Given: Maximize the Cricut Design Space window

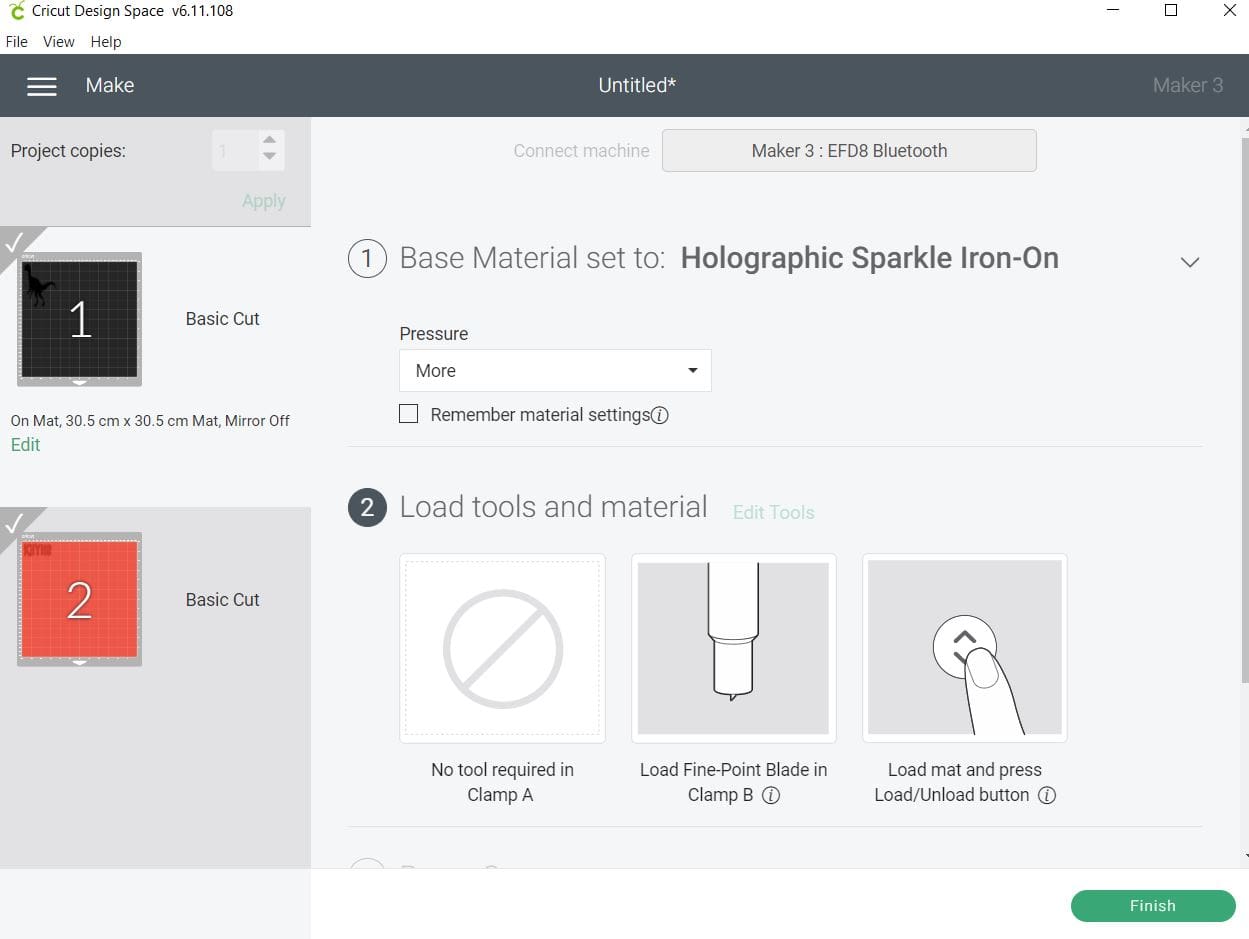Looking at the screenshot, I should pyautogui.click(x=1171, y=11).
